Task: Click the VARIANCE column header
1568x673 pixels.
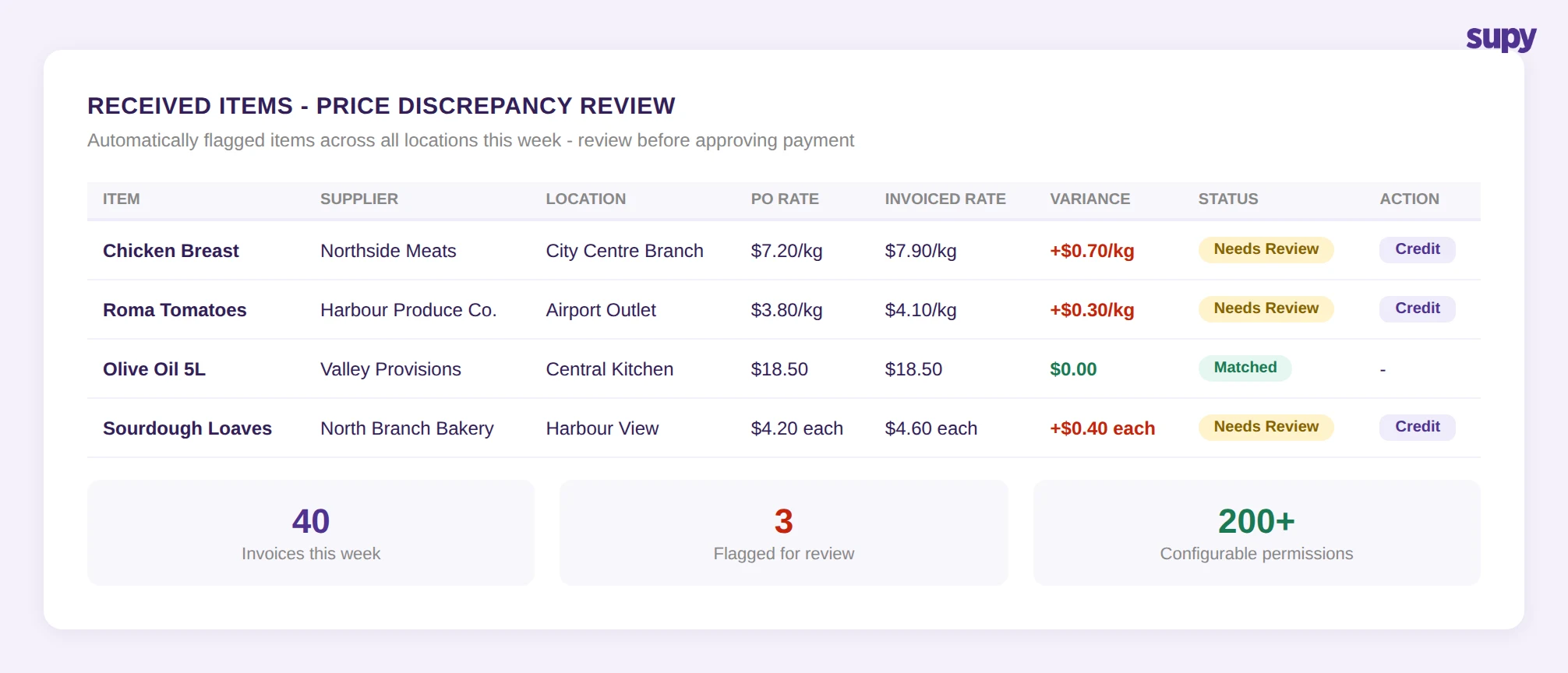Action: (1089, 199)
